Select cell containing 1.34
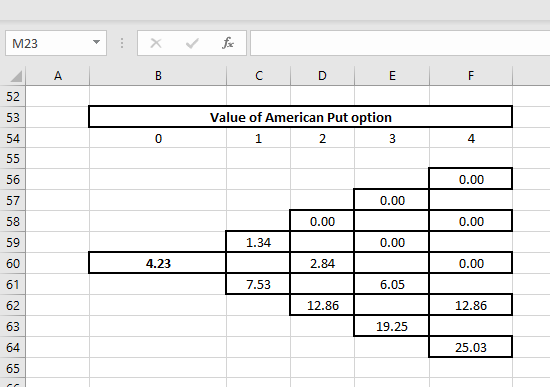The image size is (550, 387). 258,242
